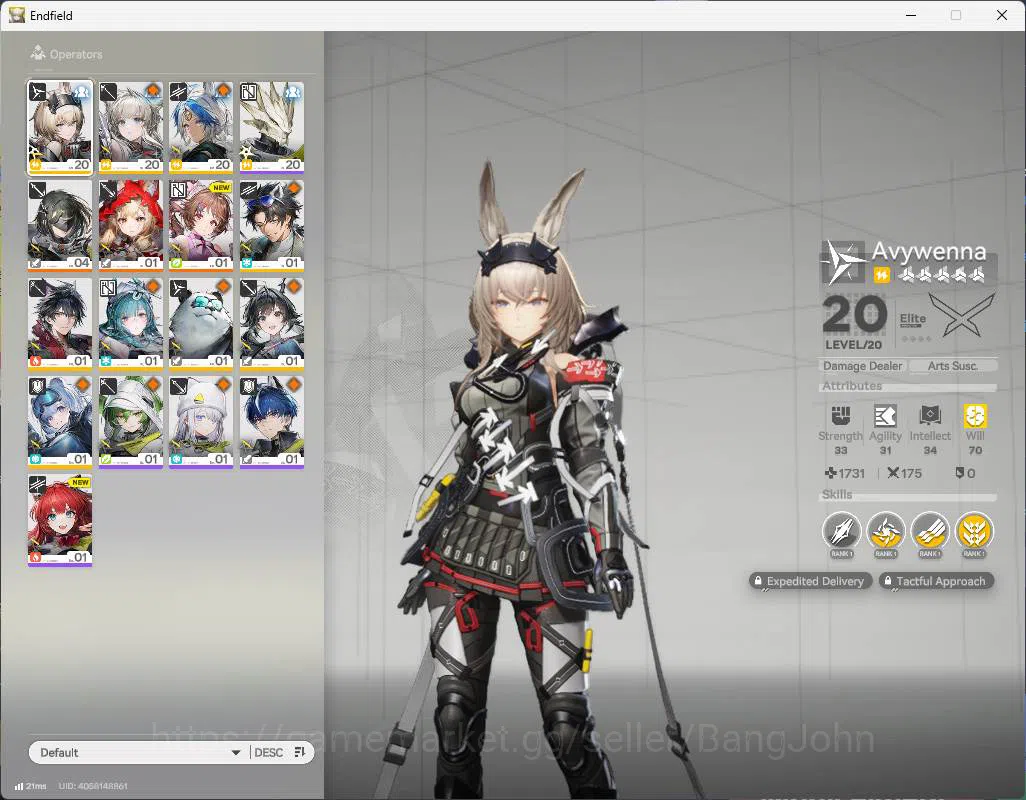This screenshot has width=1026, height=800.
Task: Click the highlighted Will attribute icon
Action: click(x=975, y=415)
